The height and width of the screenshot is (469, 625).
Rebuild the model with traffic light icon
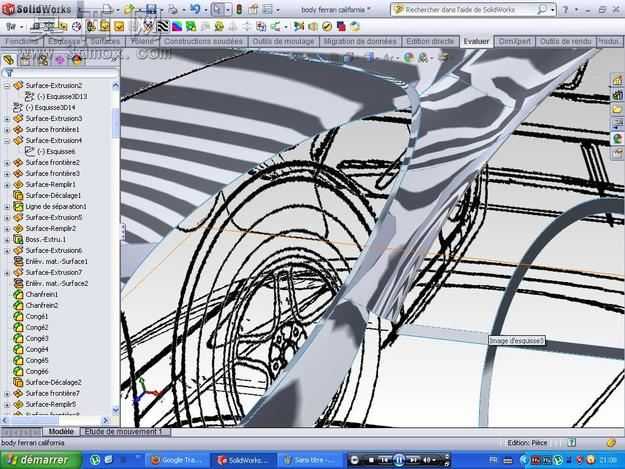(239, 9)
